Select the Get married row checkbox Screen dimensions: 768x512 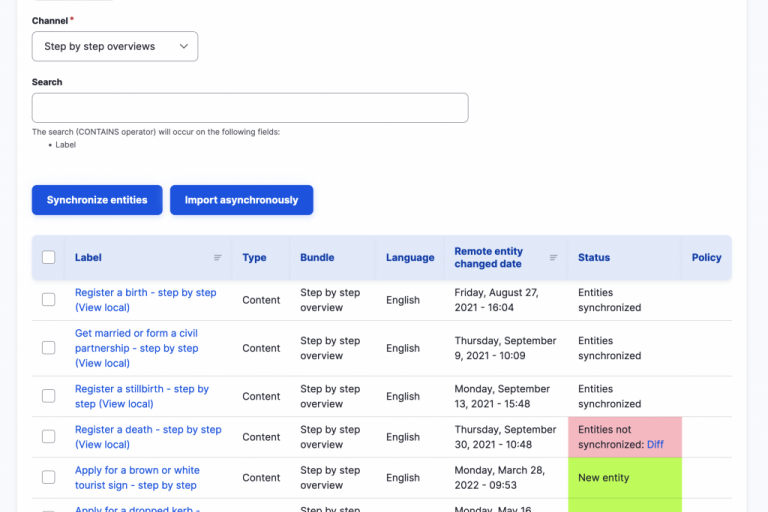click(x=48, y=348)
